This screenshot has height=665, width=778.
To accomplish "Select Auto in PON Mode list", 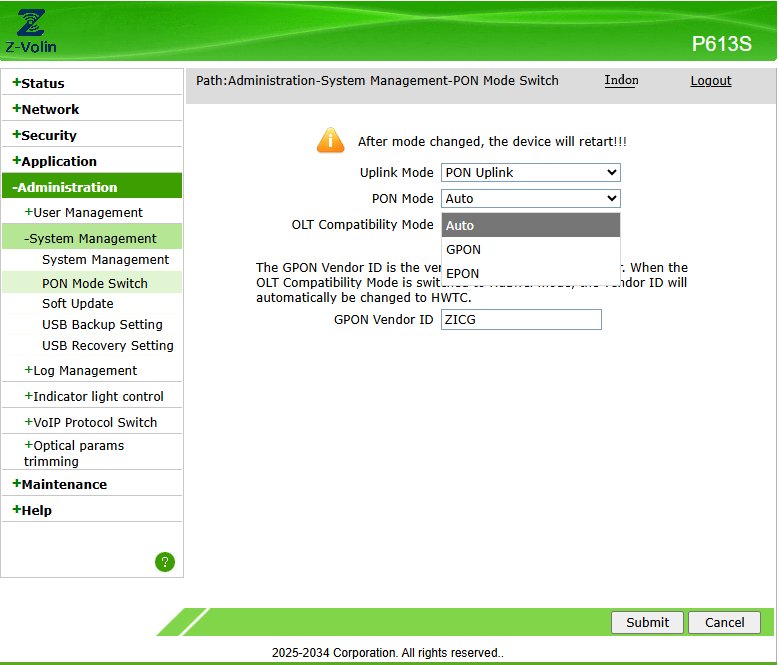I will coord(530,225).
